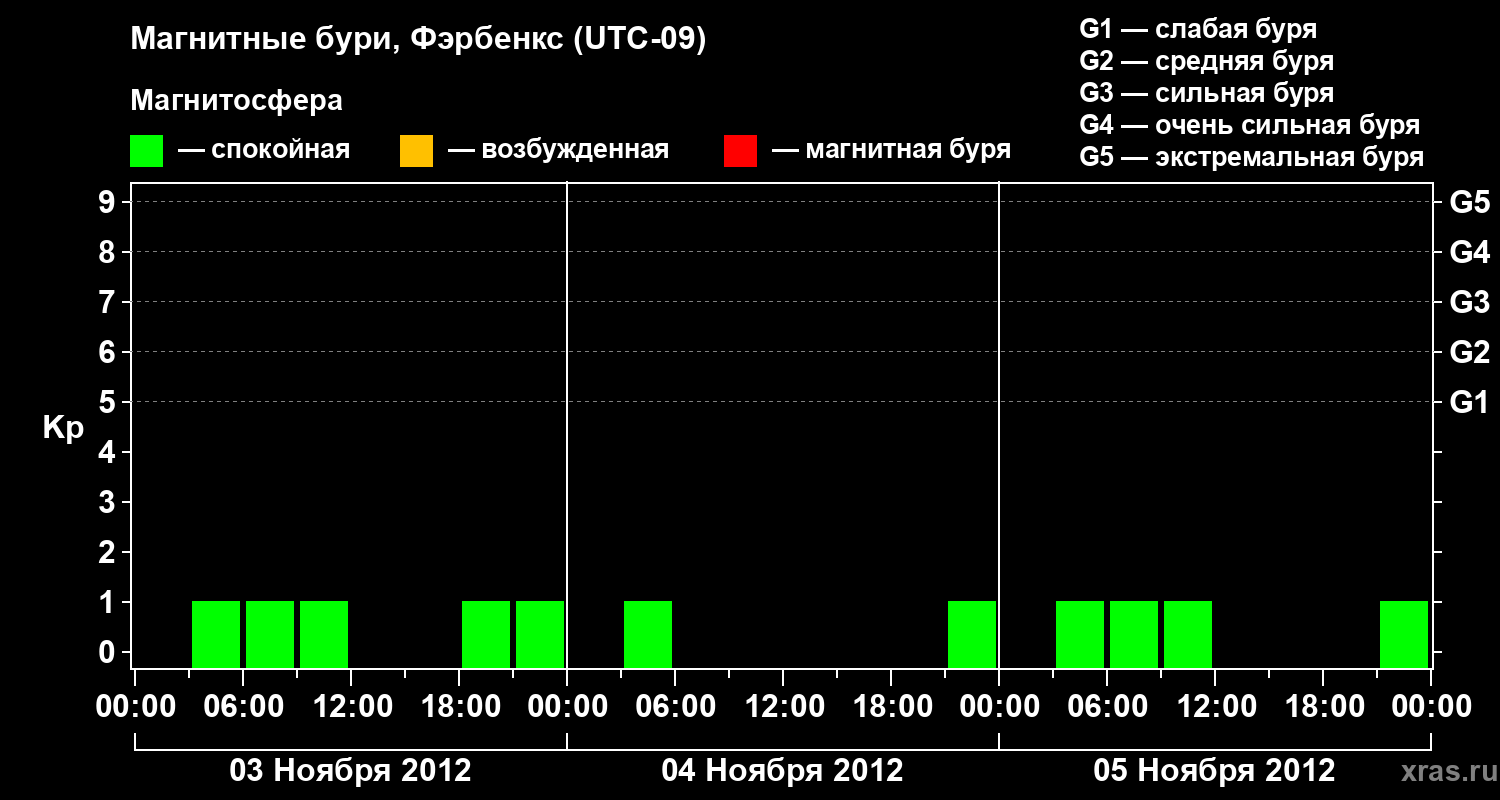Click the '03 Ноября 2012' date label
Viewport: 1500px width, 800px height.
350,770
